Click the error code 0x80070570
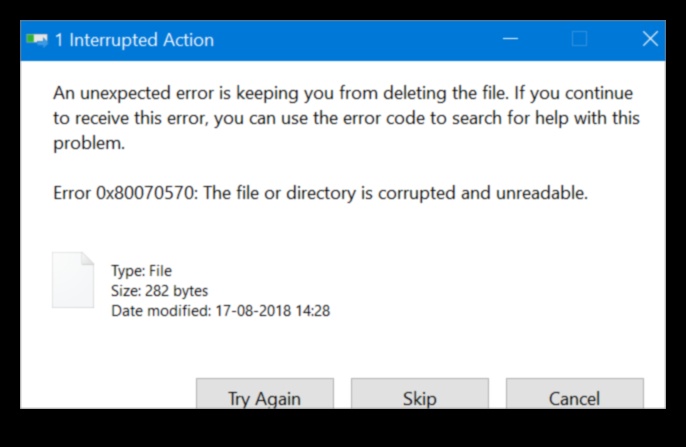The height and width of the screenshot is (447, 686). [148, 193]
